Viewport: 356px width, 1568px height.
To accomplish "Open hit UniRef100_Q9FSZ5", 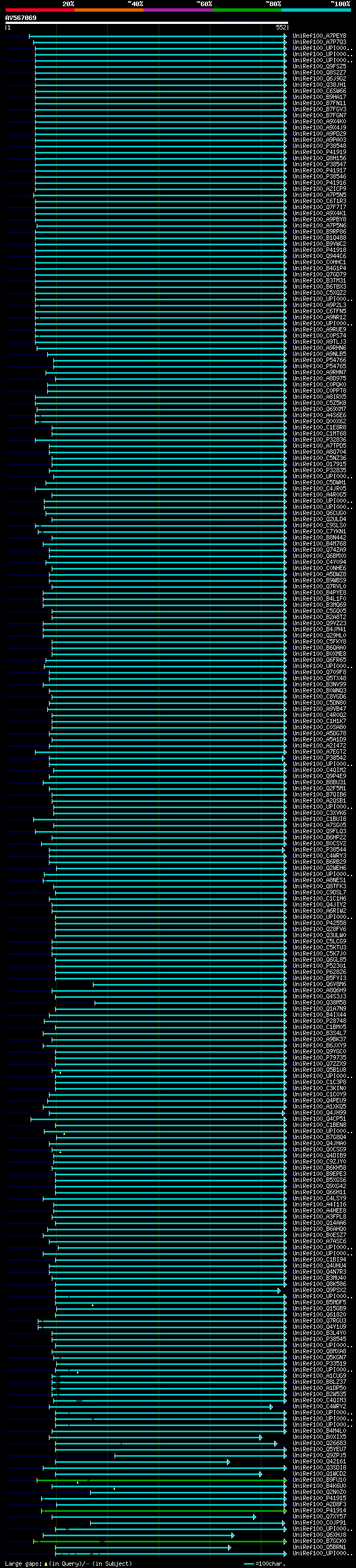I will click(319, 66).
